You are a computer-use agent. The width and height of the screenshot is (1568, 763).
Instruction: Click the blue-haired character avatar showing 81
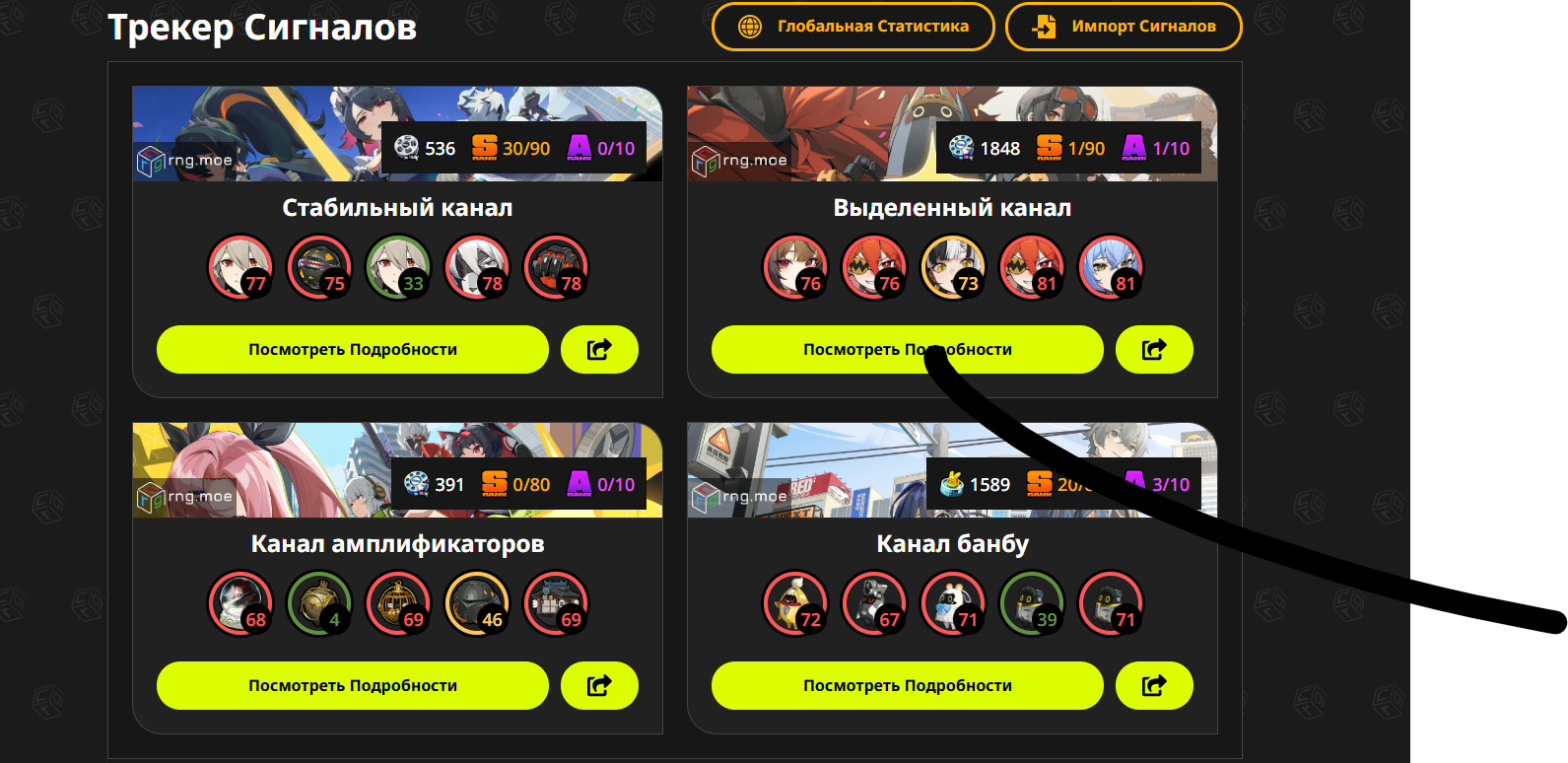1111,267
